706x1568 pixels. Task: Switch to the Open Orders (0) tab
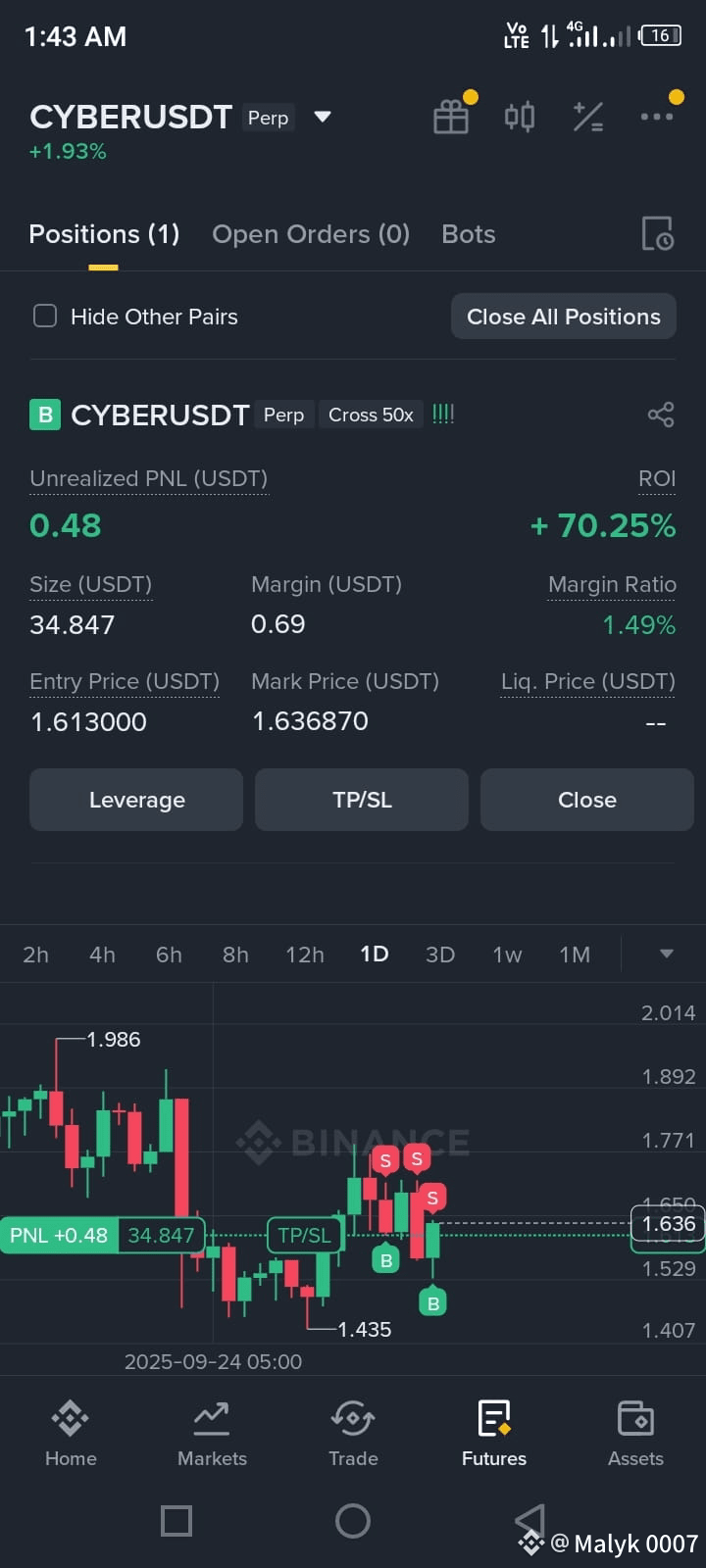coord(311,234)
